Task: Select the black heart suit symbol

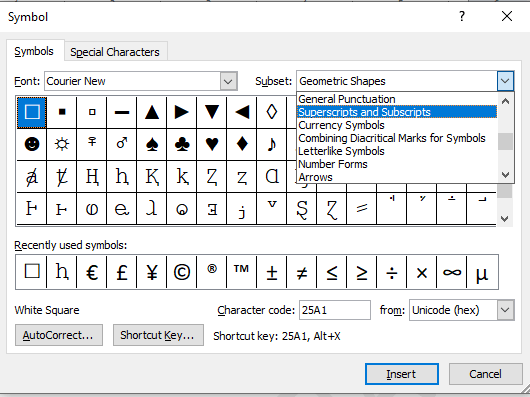Action: 212,144
